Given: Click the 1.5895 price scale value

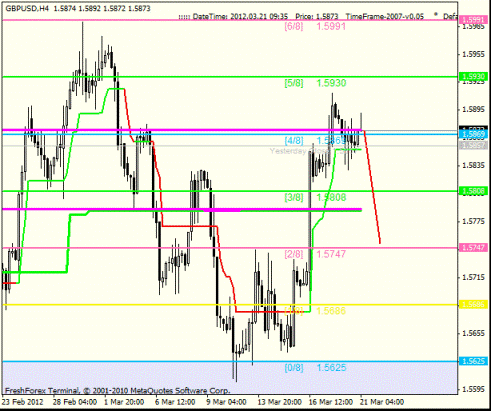Looking at the screenshot, I should (474, 110).
